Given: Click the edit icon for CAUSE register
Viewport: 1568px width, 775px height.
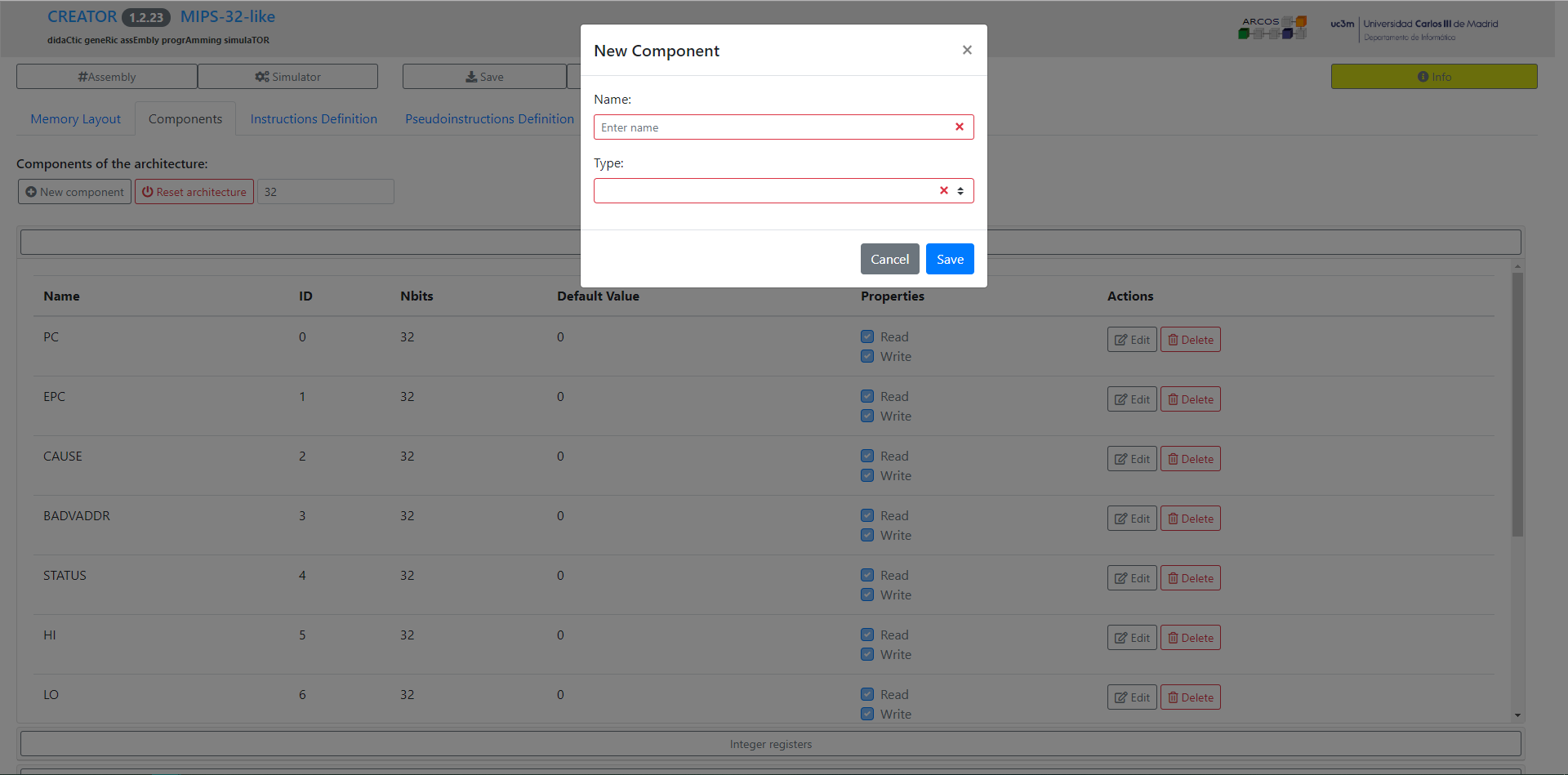Looking at the screenshot, I should coord(1121,459).
